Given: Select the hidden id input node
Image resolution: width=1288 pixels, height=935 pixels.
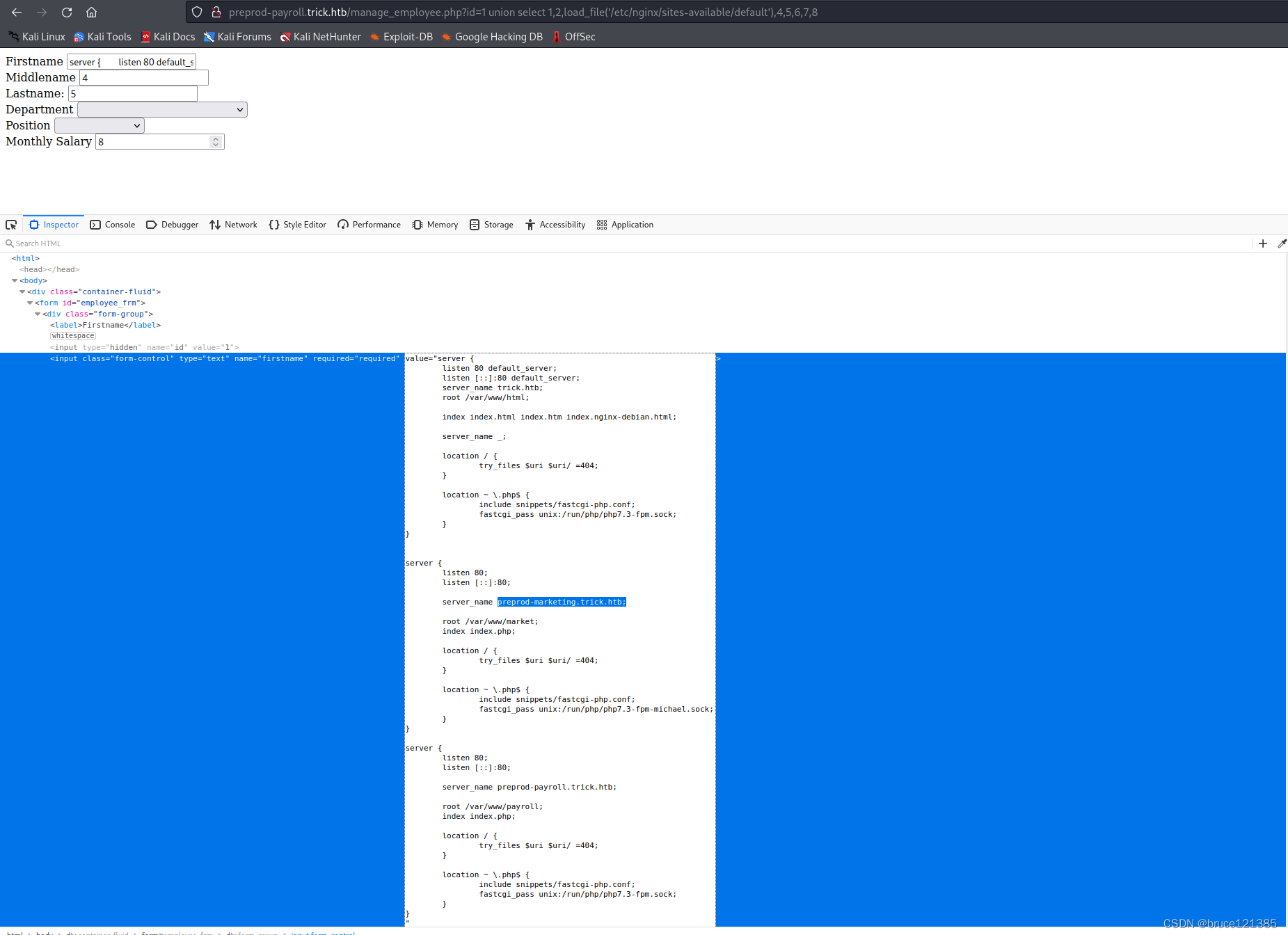Looking at the screenshot, I should [144, 348].
